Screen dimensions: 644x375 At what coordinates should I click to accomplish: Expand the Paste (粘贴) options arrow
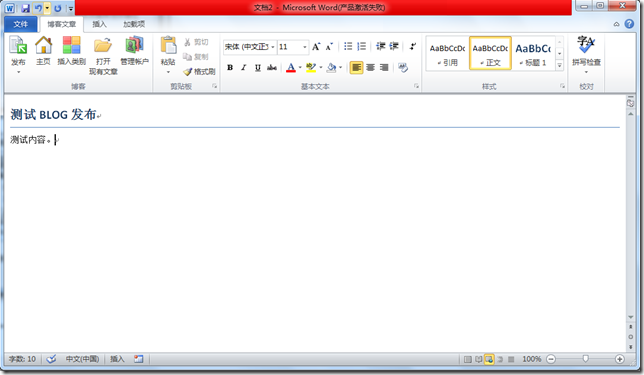pyautogui.click(x=168, y=72)
